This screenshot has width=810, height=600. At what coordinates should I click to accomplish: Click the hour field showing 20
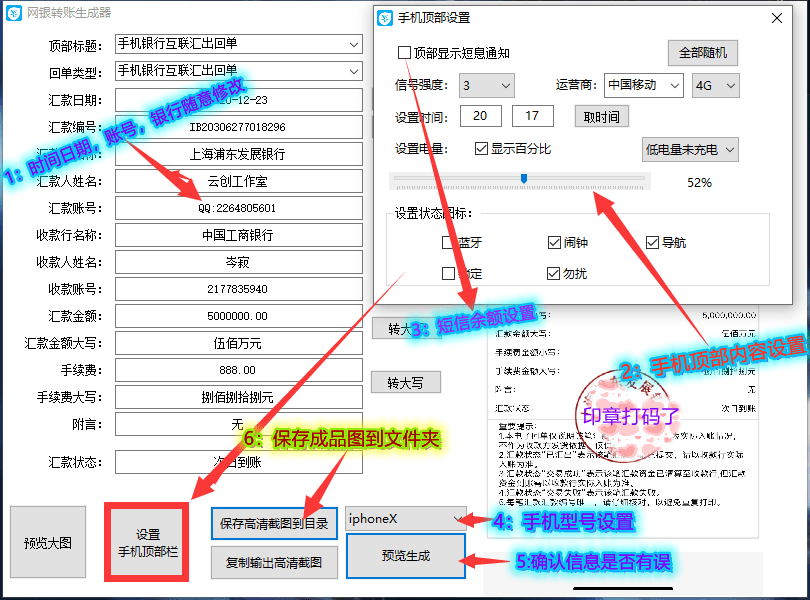[480, 116]
